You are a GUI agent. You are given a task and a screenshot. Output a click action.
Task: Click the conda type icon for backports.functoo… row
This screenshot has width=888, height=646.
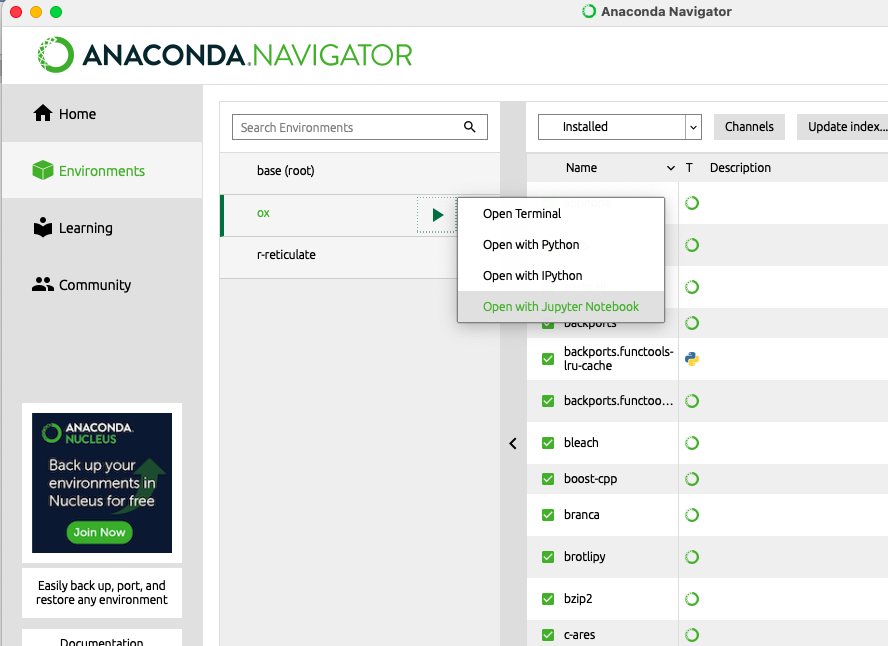pyautogui.click(x=691, y=401)
